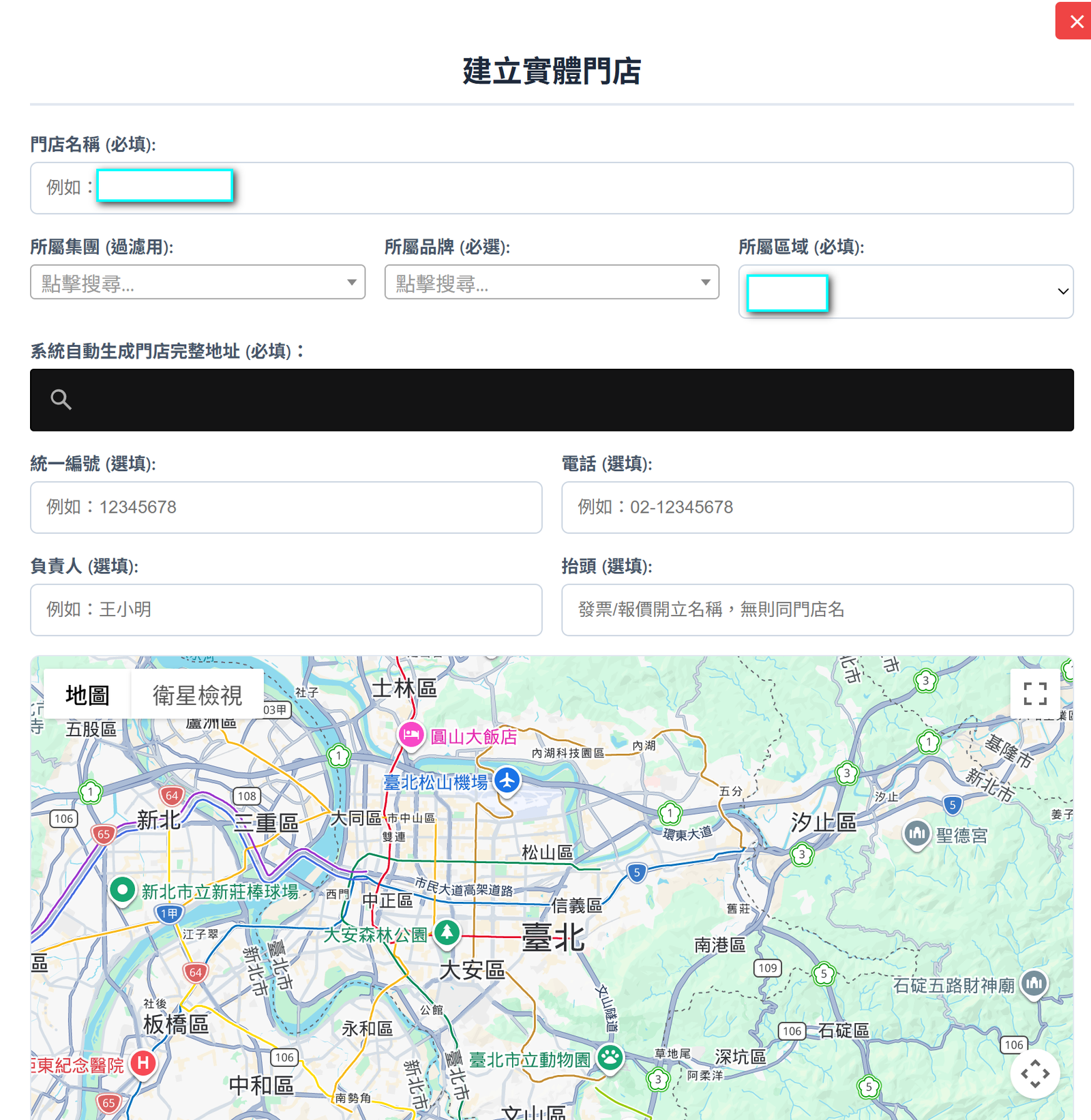
Task: Click the 負責人 input field
Action: [286, 610]
